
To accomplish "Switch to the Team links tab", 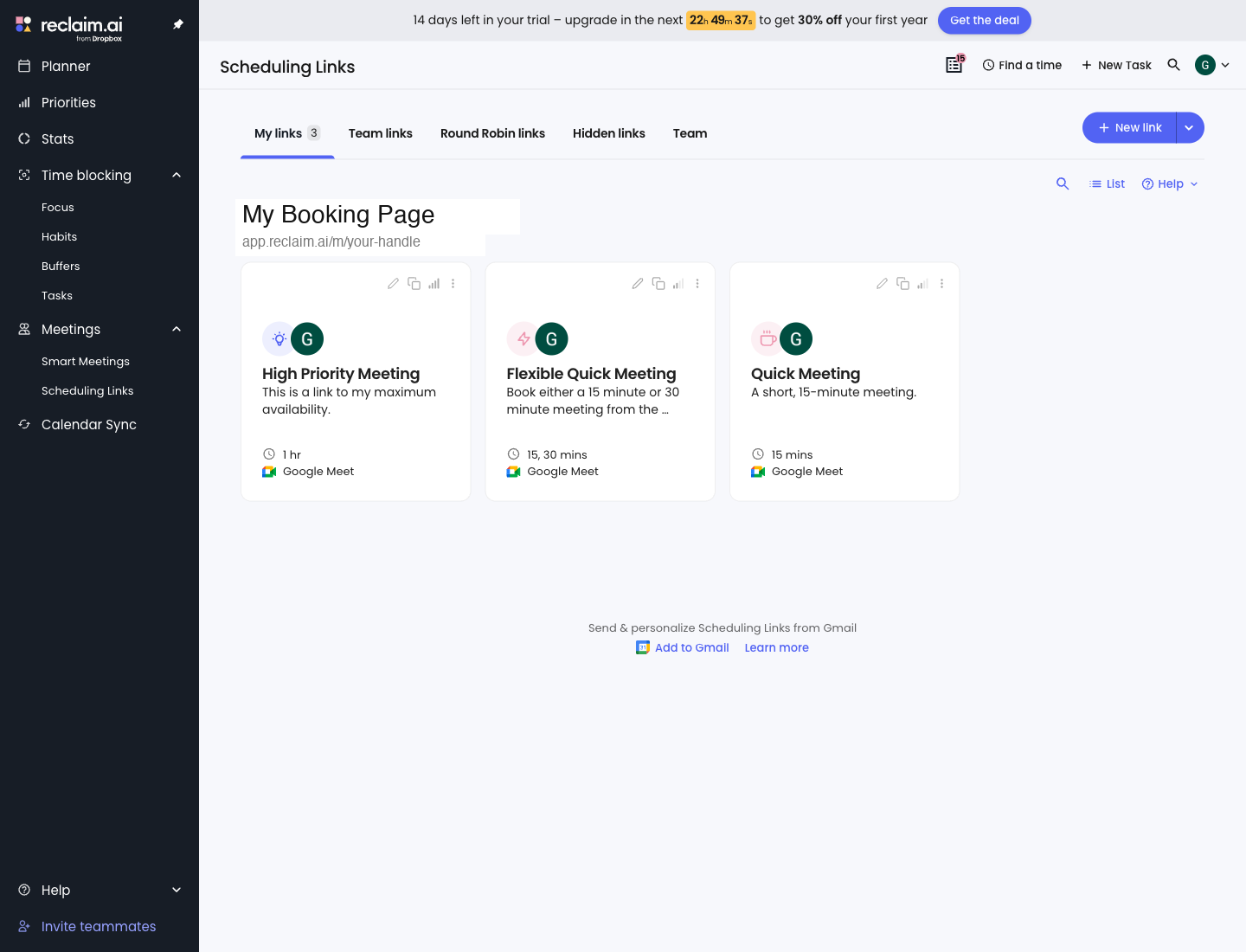I will [x=381, y=133].
